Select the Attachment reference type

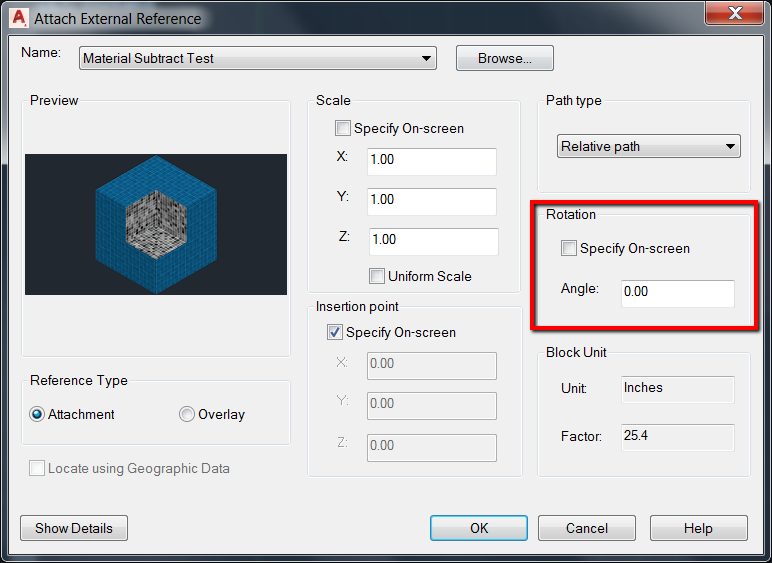pos(38,414)
